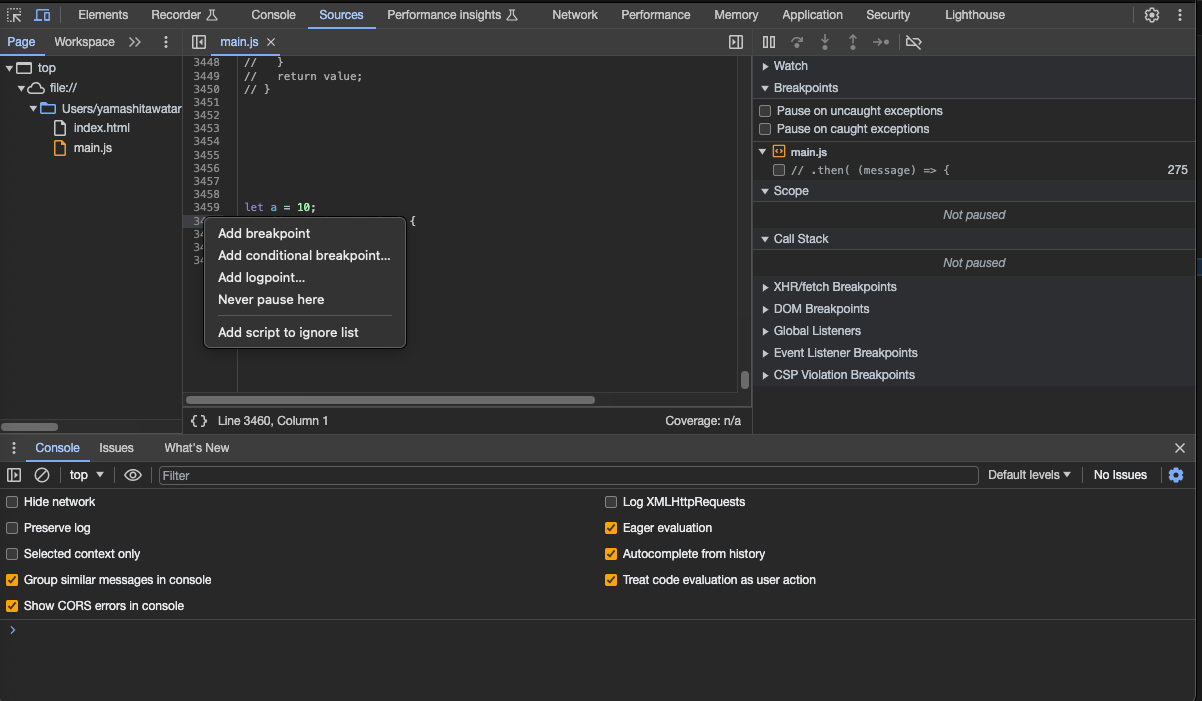Click the clear console icon

(42, 475)
